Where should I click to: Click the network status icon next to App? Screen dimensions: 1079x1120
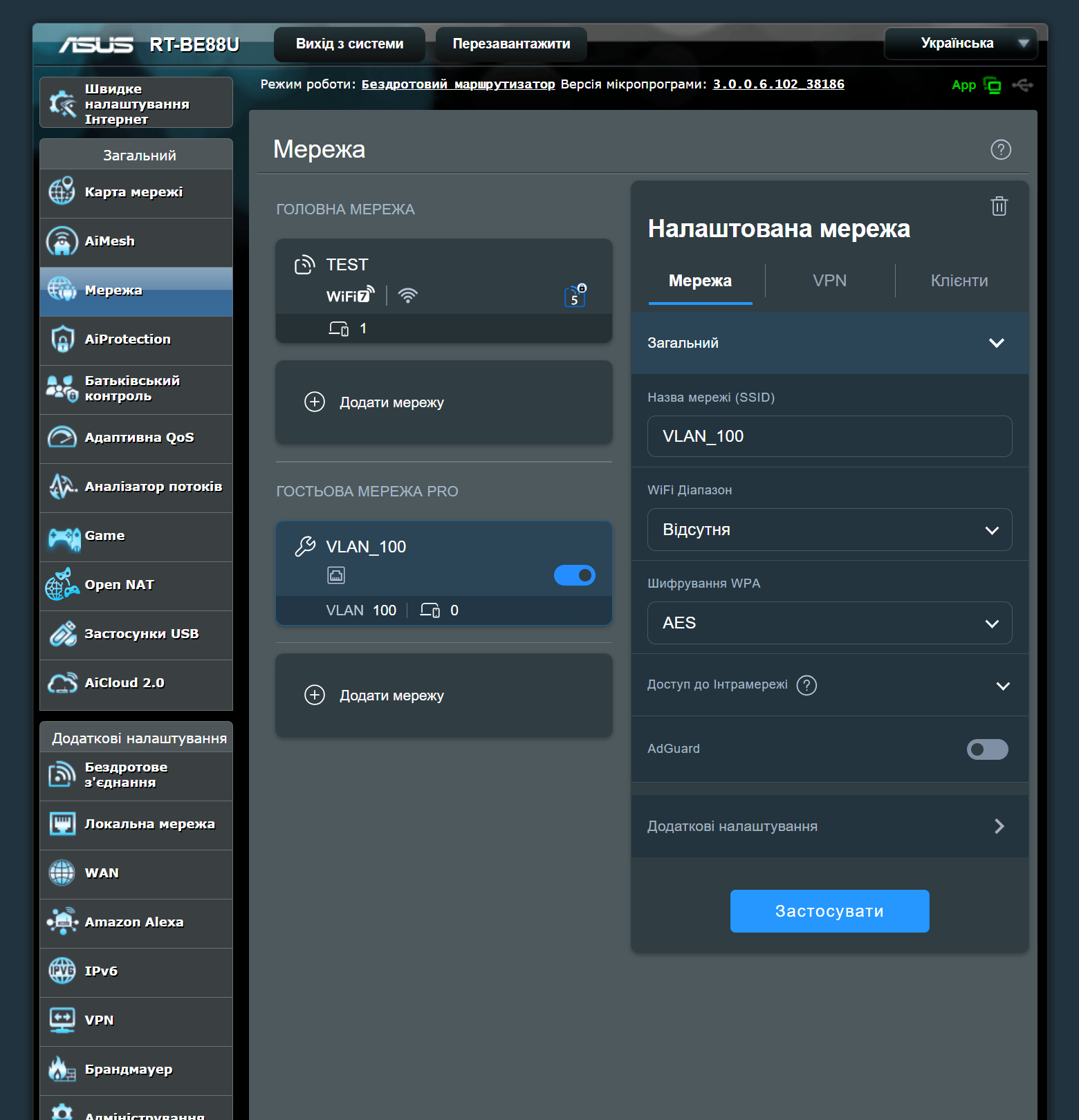click(993, 85)
